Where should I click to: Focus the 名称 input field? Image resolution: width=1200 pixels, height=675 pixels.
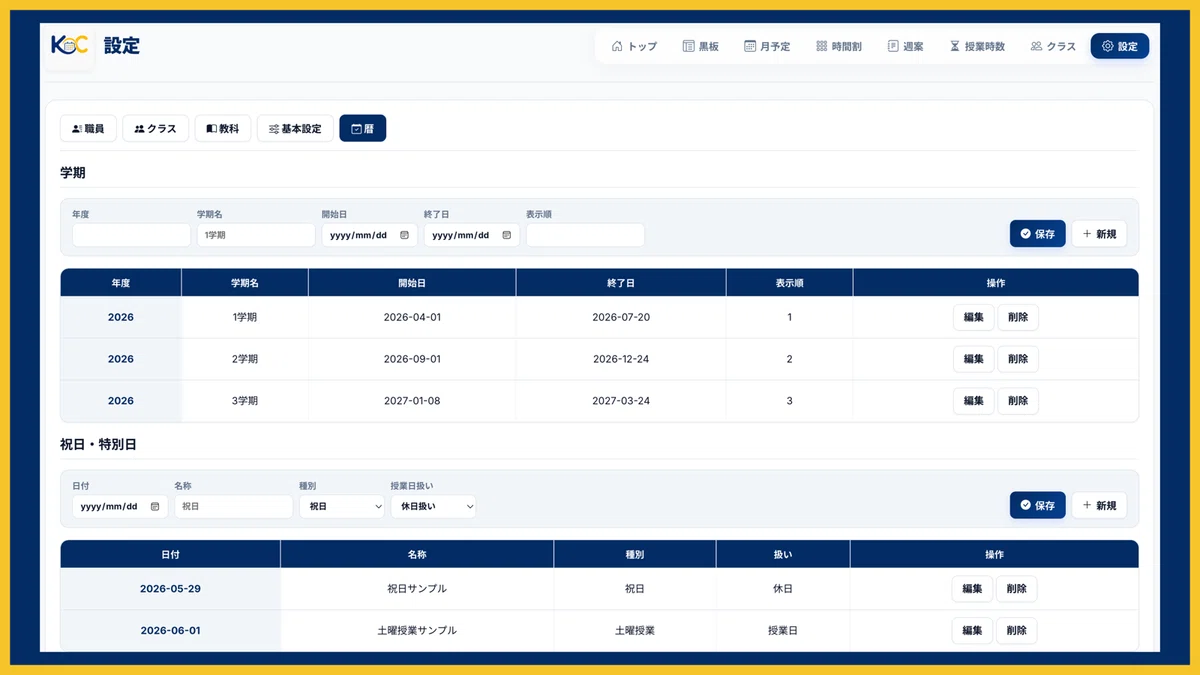[x=234, y=506]
